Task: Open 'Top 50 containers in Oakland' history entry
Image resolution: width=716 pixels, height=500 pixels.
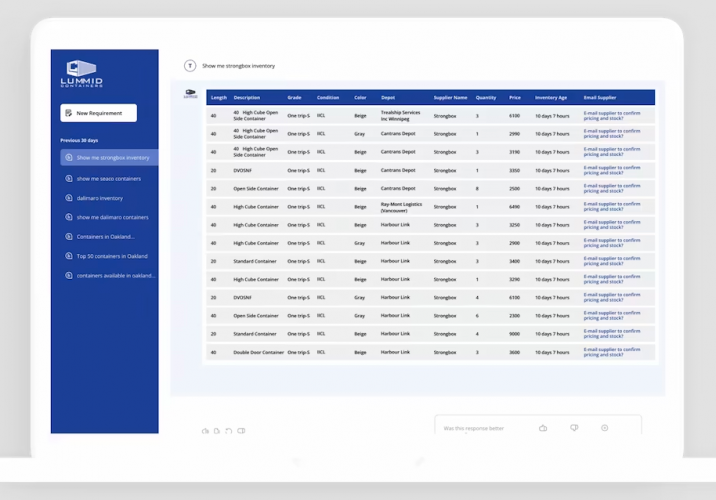Action: pos(108,256)
